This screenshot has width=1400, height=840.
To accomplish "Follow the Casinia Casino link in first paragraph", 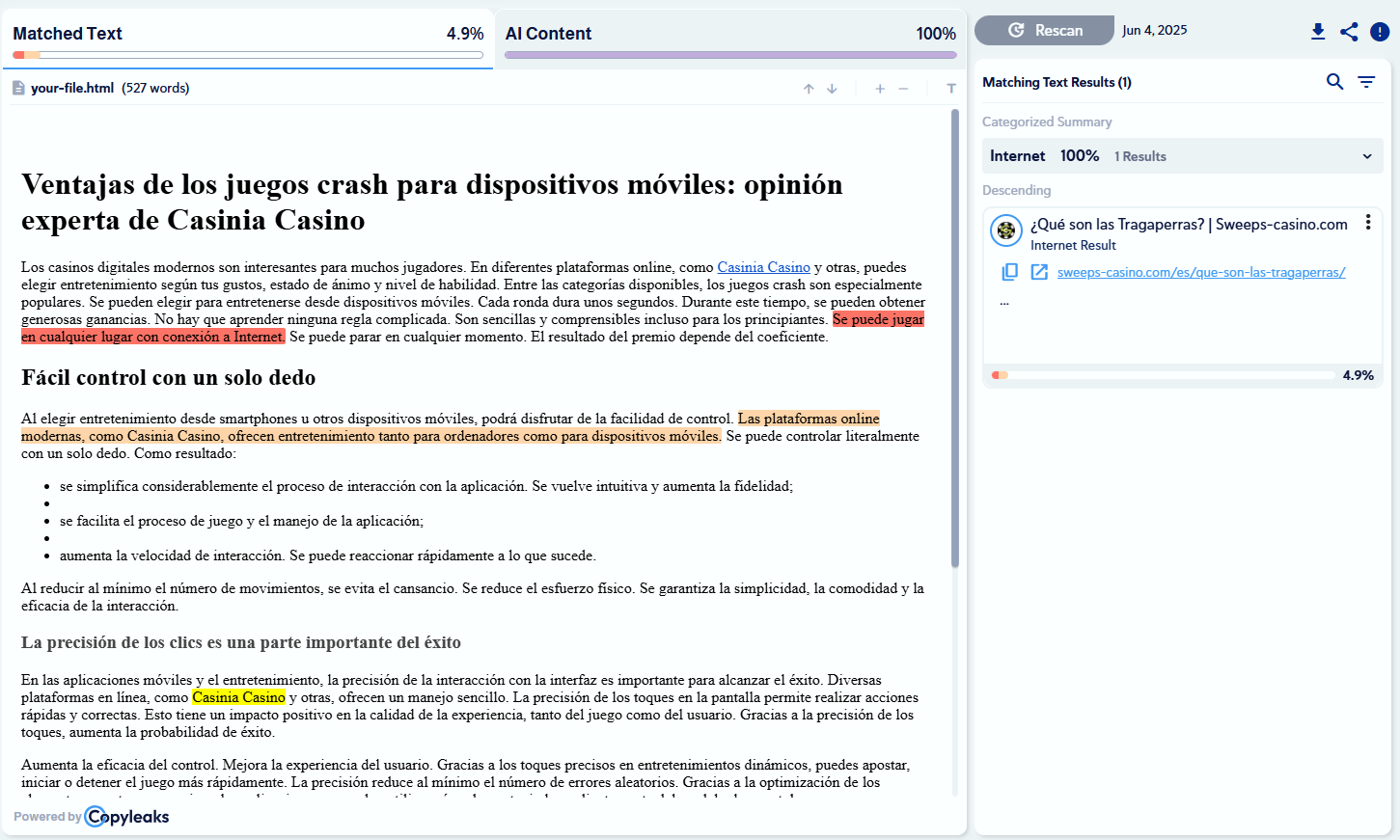I will [763, 267].
